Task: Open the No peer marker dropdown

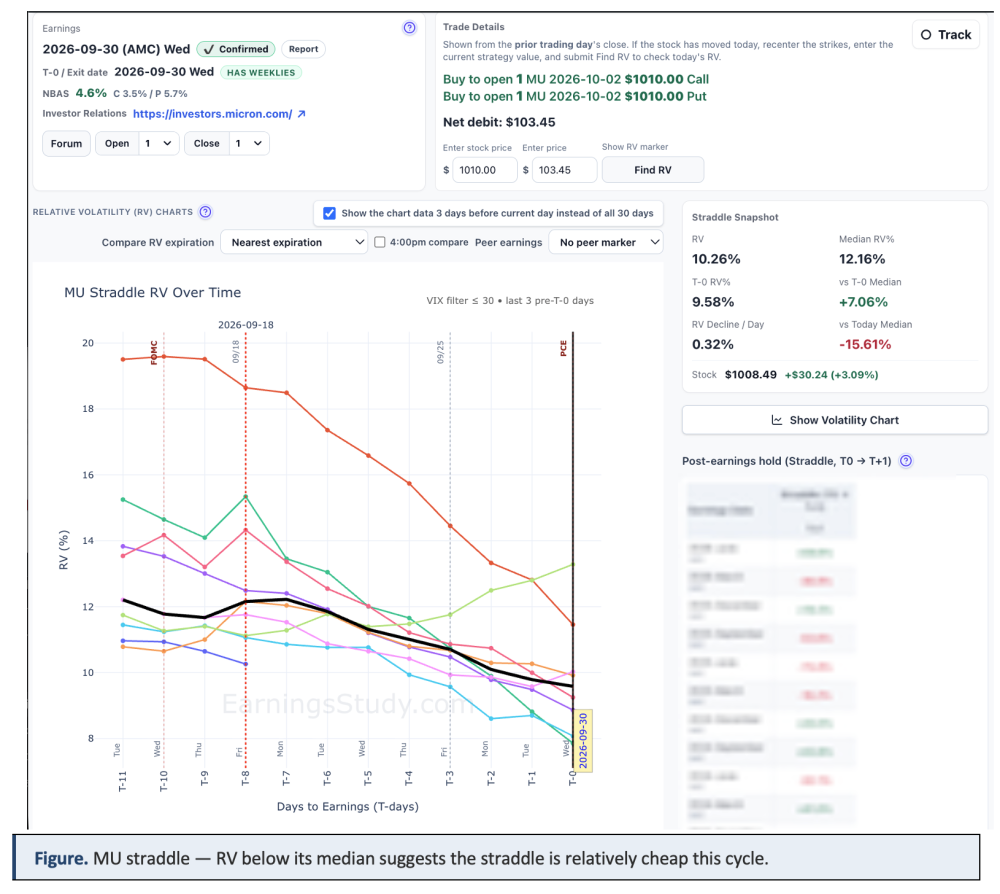Action: pos(606,242)
